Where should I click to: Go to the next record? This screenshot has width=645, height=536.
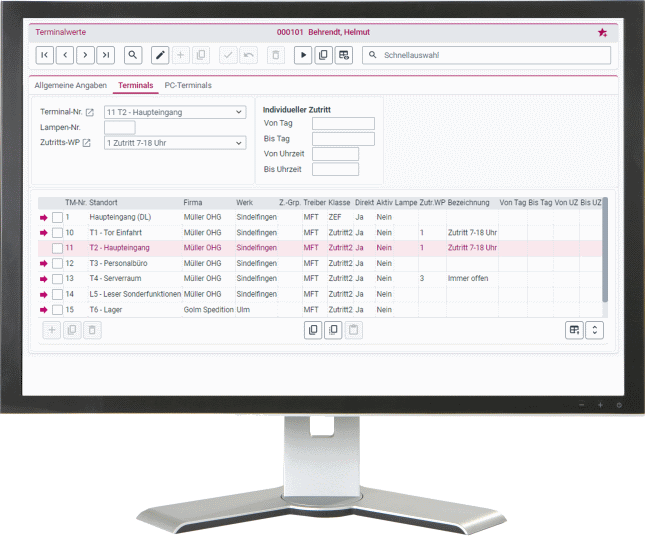(85, 55)
